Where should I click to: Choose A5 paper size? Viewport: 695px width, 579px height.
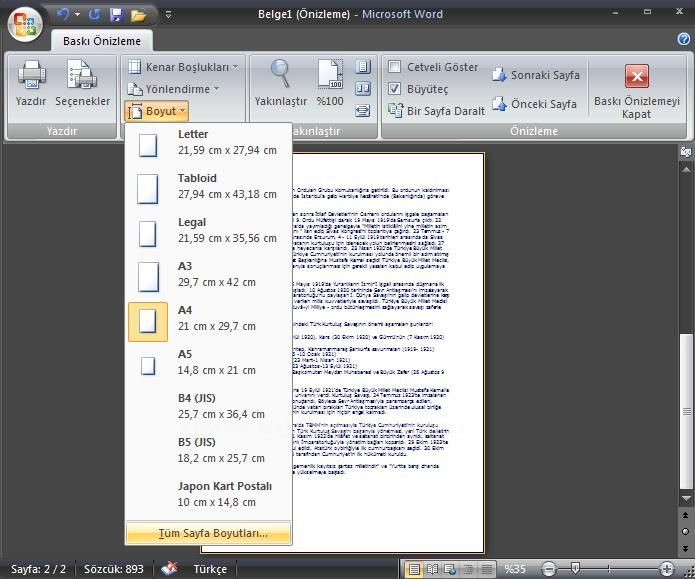pyautogui.click(x=208, y=364)
